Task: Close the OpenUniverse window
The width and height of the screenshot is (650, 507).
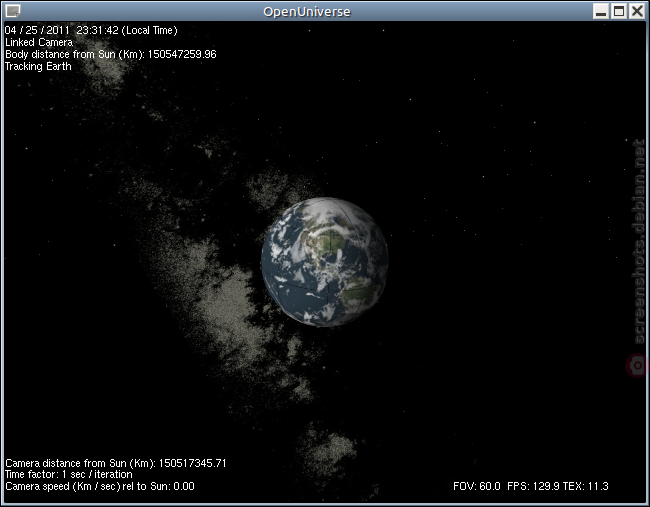Action: tap(637, 11)
